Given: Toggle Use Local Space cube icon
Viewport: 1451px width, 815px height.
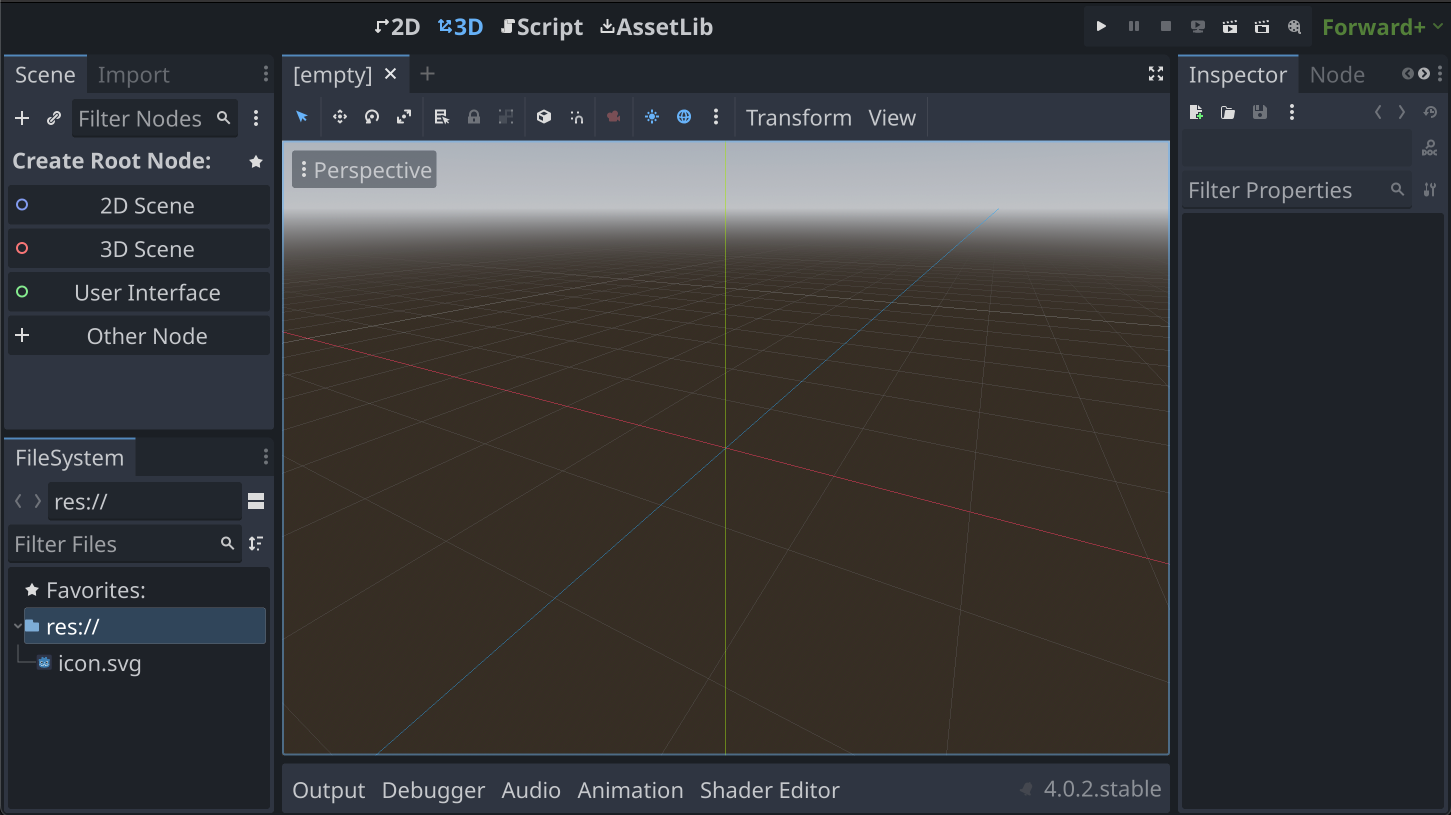Looking at the screenshot, I should (x=544, y=117).
